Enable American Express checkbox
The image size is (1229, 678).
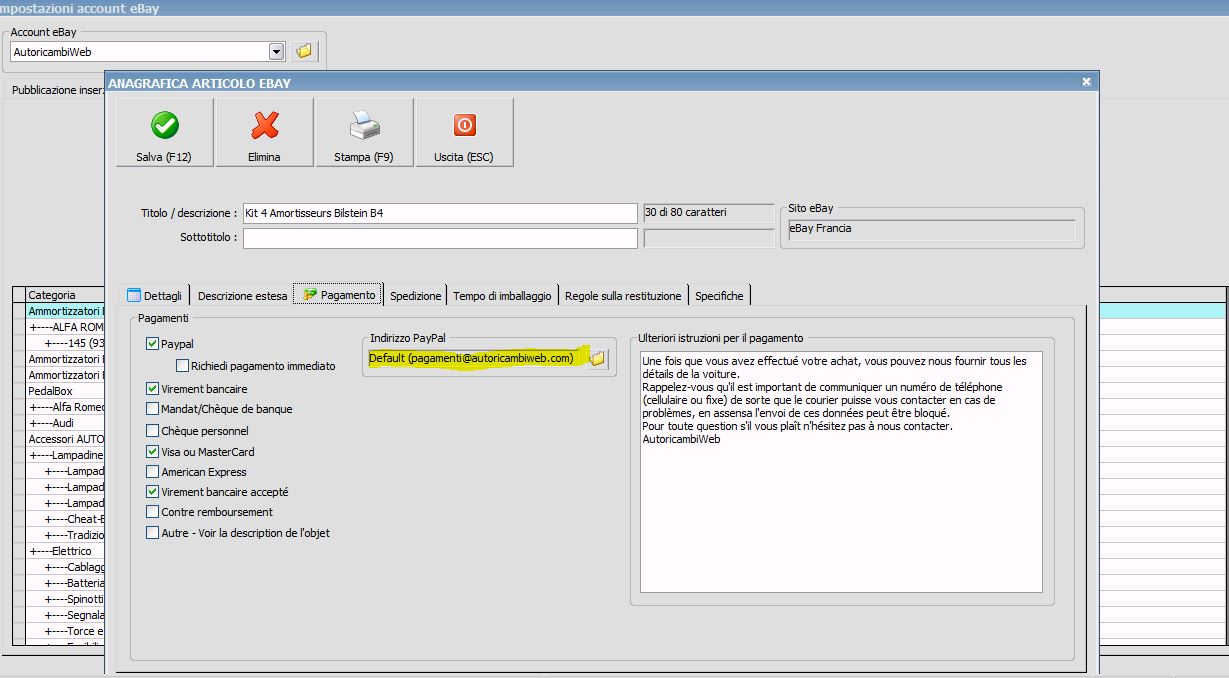(153, 472)
